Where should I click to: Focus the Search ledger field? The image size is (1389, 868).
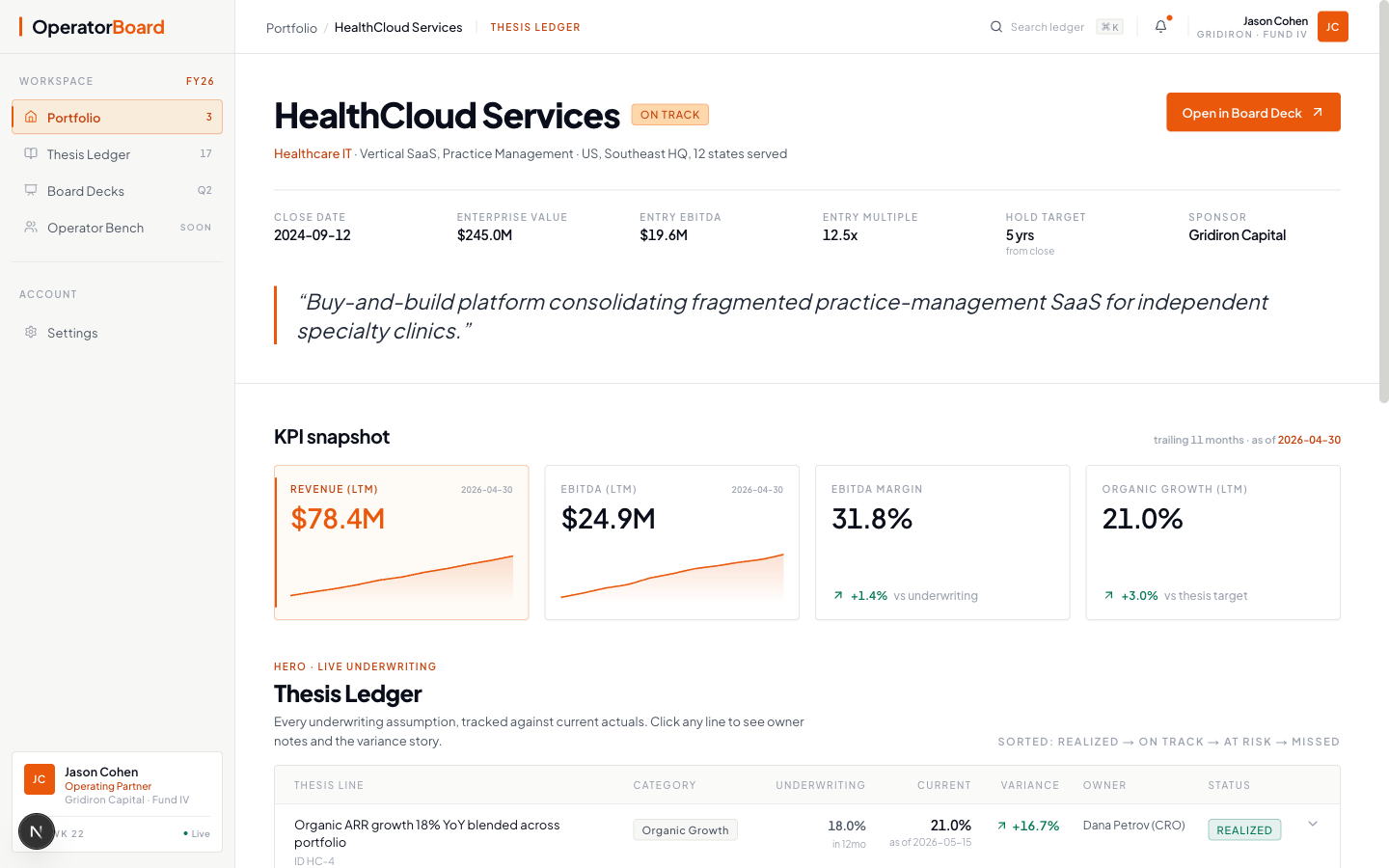pyautogui.click(x=1056, y=27)
